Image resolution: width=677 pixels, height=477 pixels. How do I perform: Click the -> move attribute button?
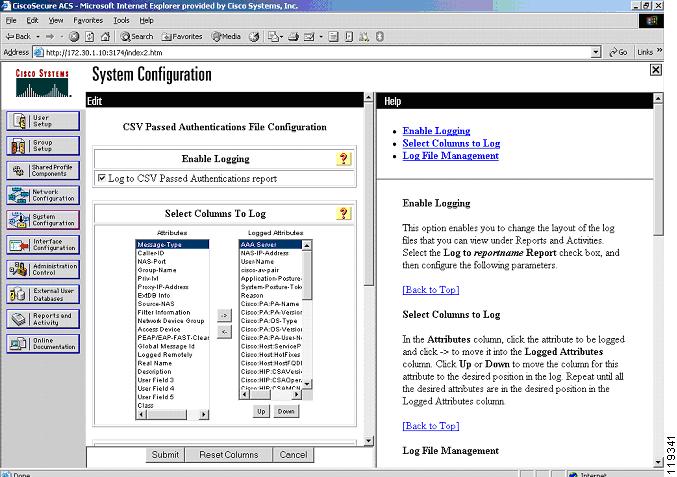click(224, 316)
